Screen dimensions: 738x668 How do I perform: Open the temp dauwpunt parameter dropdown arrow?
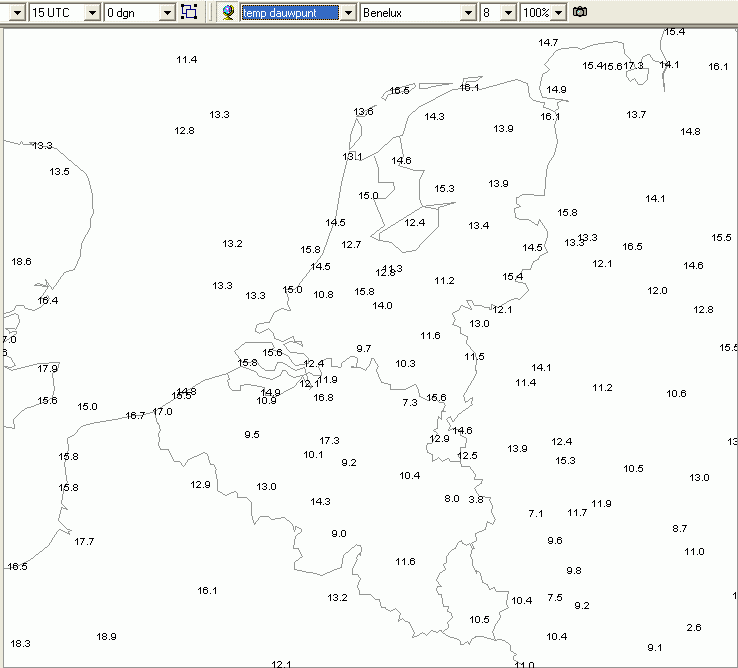coord(348,13)
